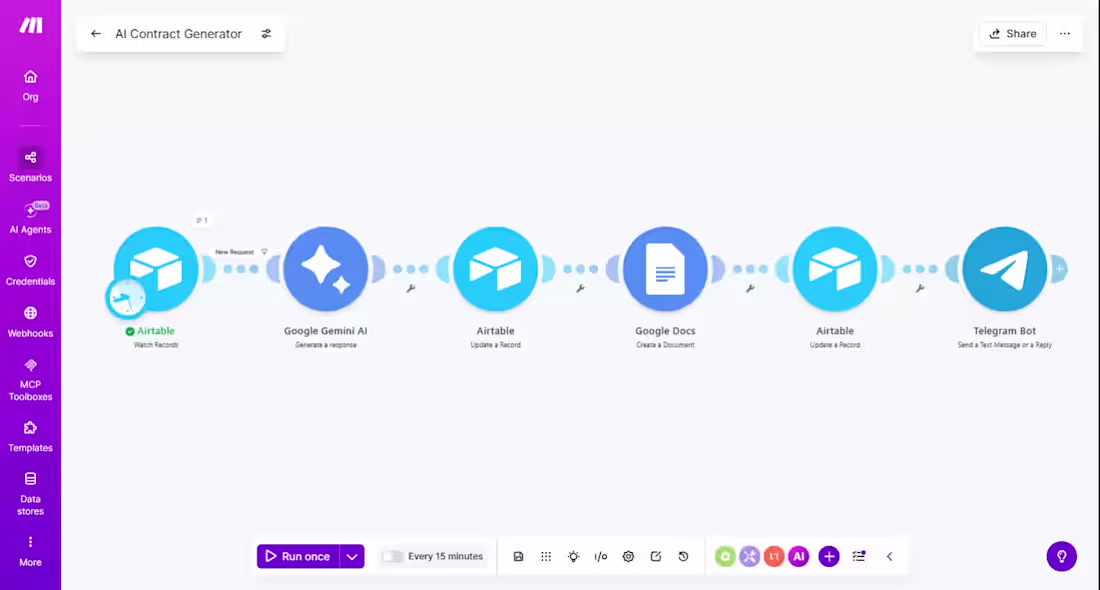Screen dimensions: 1100x590
Task: Open the checklist icon in bottom toolbar
Action: (x=859, y=556)
